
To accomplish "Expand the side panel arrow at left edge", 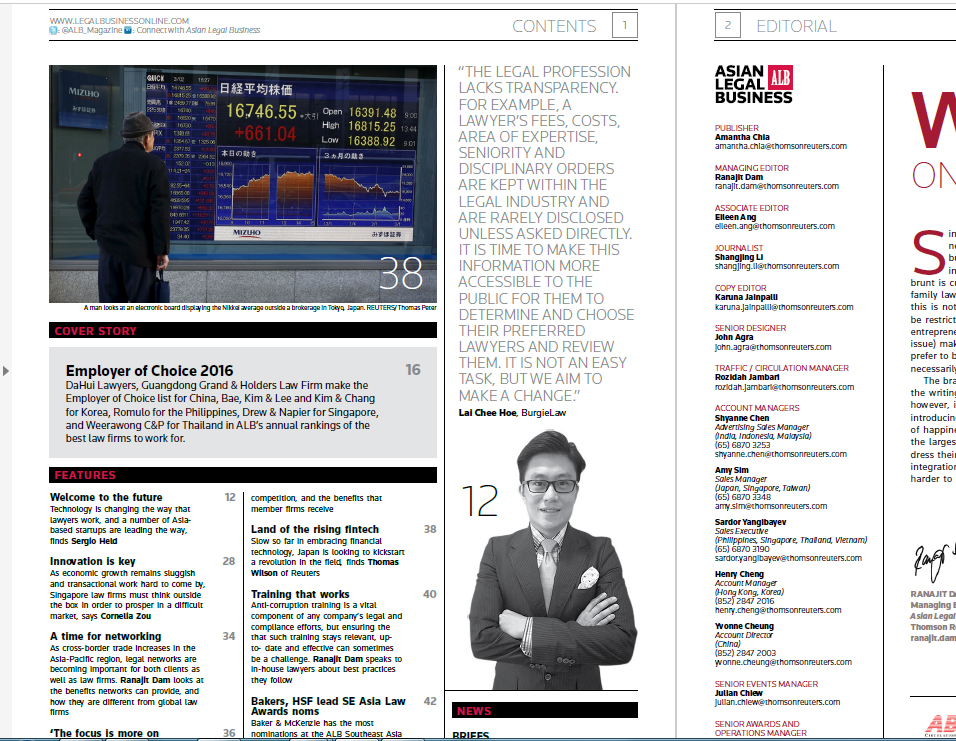I will click(5, 371).
